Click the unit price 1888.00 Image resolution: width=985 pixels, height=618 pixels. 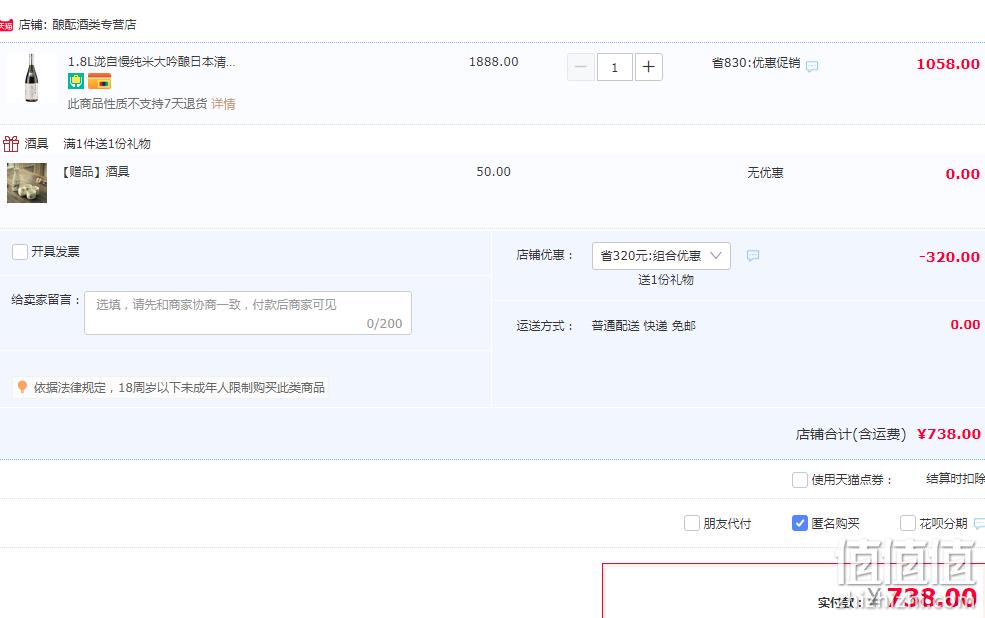point(494,62)
